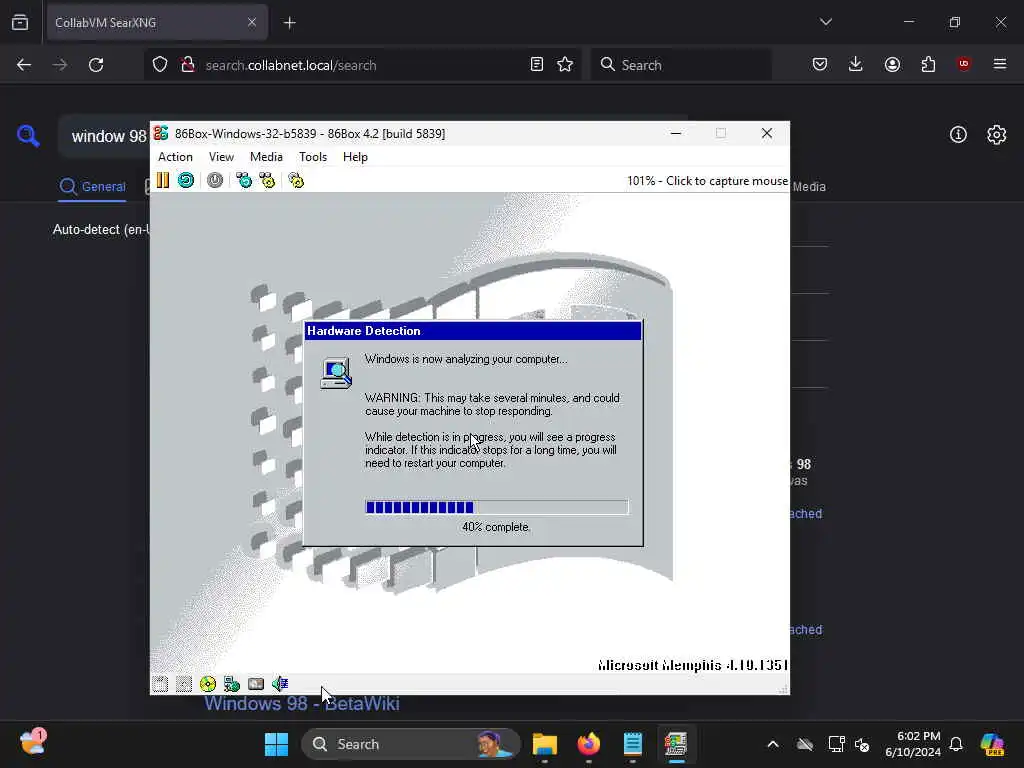Open Firefox list all tabs dropdown
This screenshot has width=1024, height=768.
click(826, 22)
